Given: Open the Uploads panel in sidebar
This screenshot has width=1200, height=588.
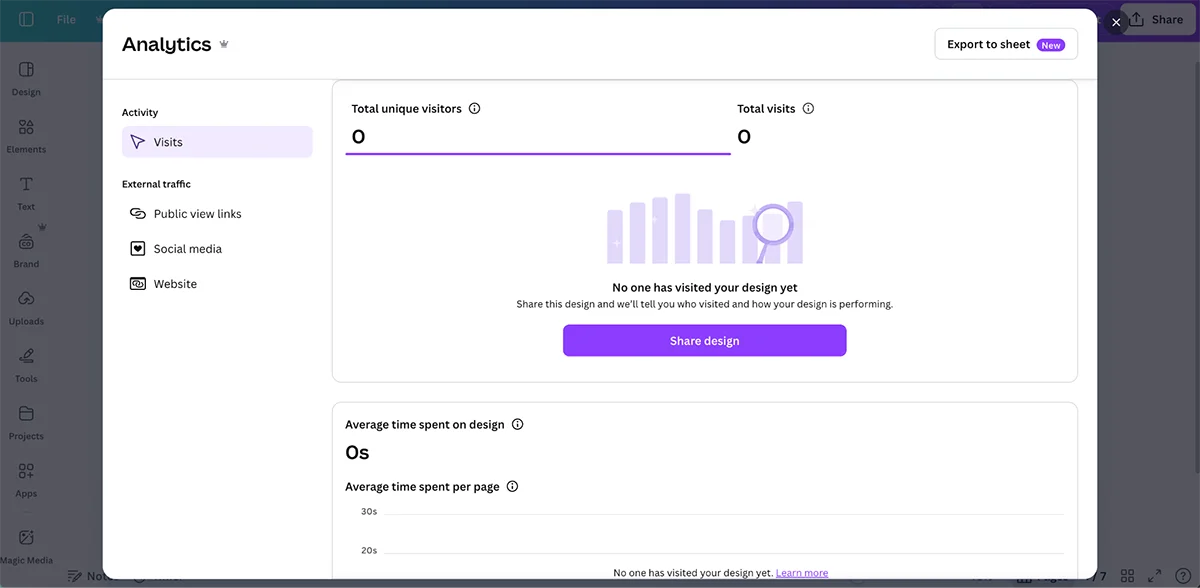Looking at the screenshot, I should coord(26,308).
